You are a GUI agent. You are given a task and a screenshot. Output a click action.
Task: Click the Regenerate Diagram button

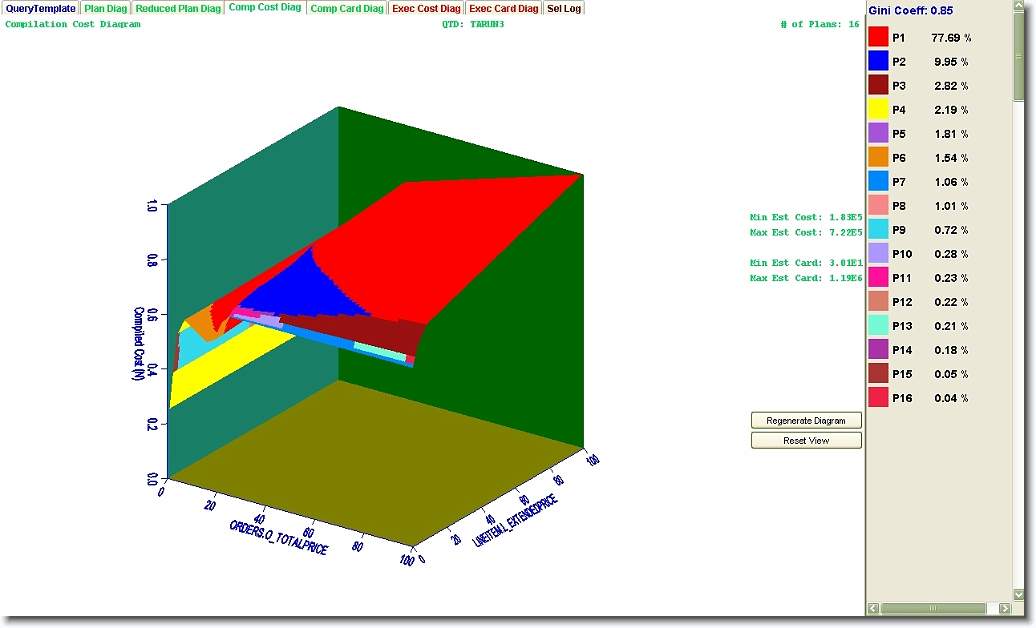click(x=806, y=420)
